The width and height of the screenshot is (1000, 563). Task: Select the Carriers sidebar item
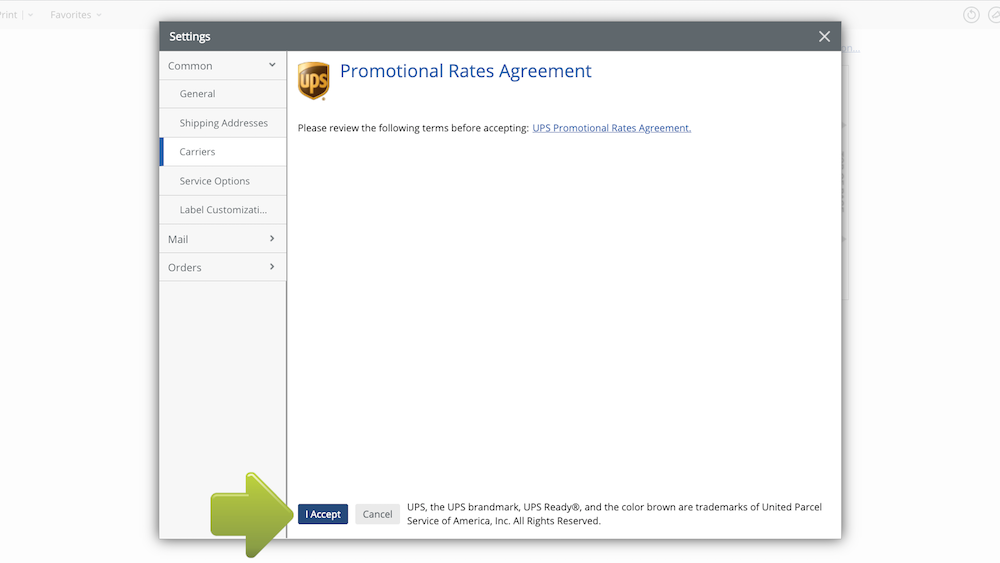pos(198,152)
